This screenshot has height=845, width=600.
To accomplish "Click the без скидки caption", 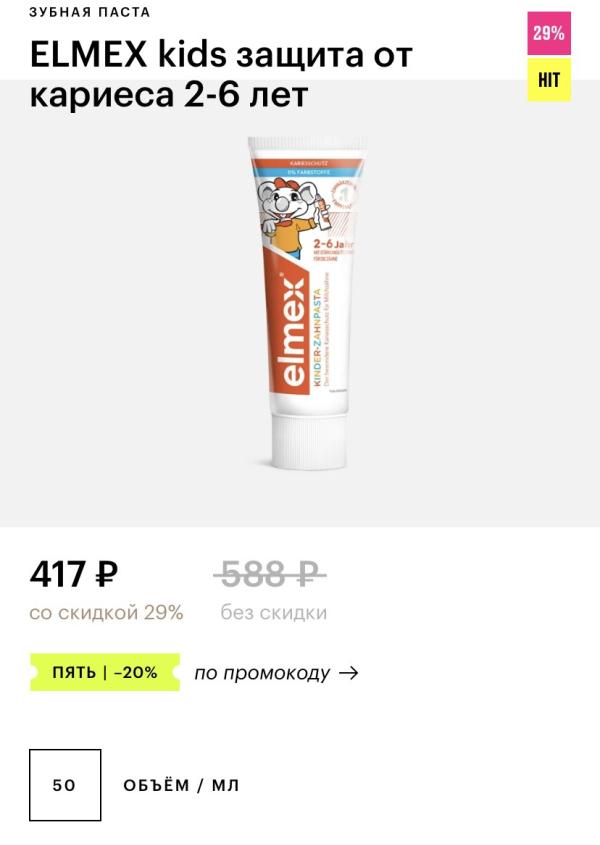I will pyautogui.click(x=274, y=613).
